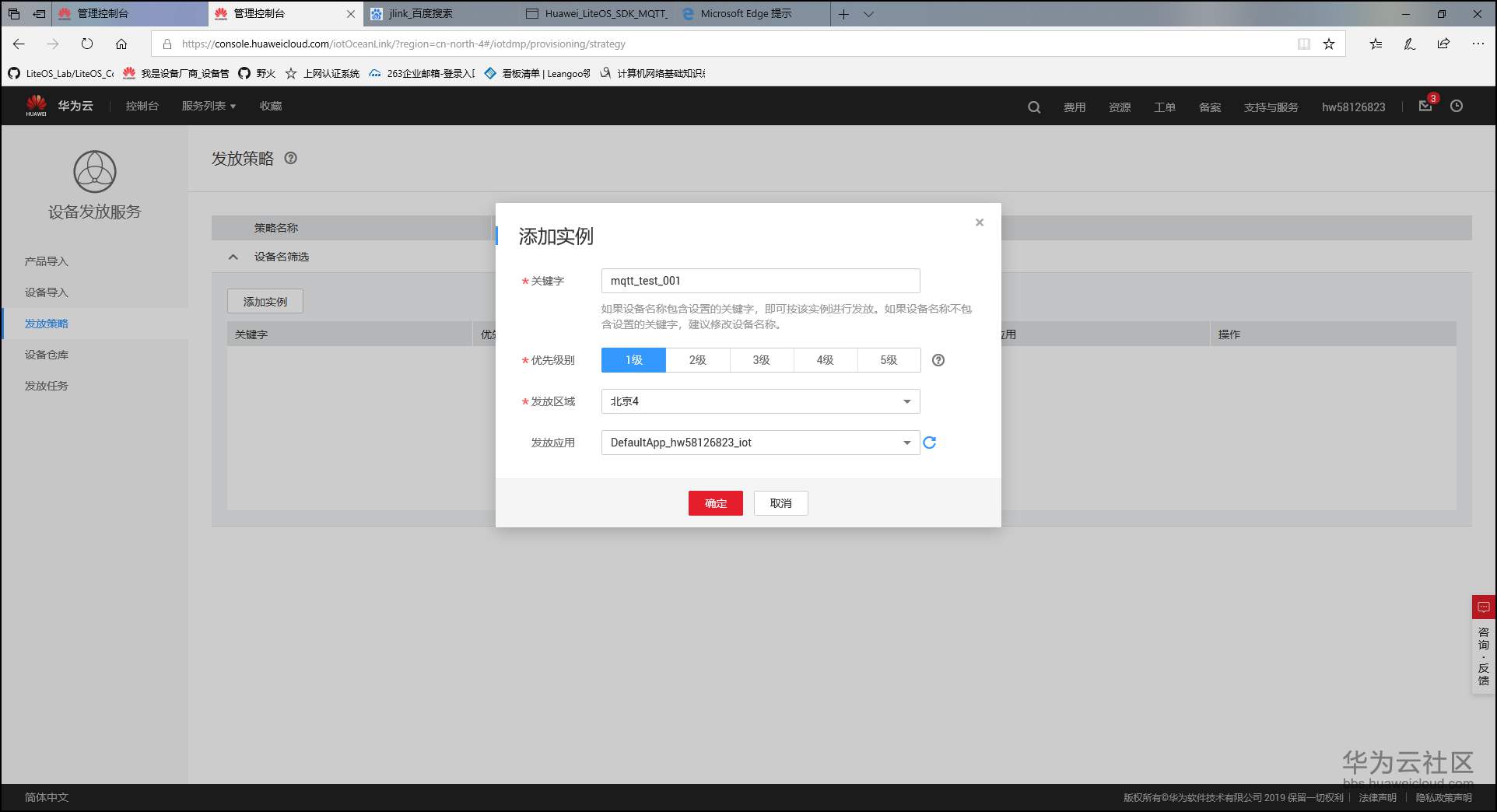Select priority 3级
Viewport: 1497px width, 812px height.
tap(762, 360)
